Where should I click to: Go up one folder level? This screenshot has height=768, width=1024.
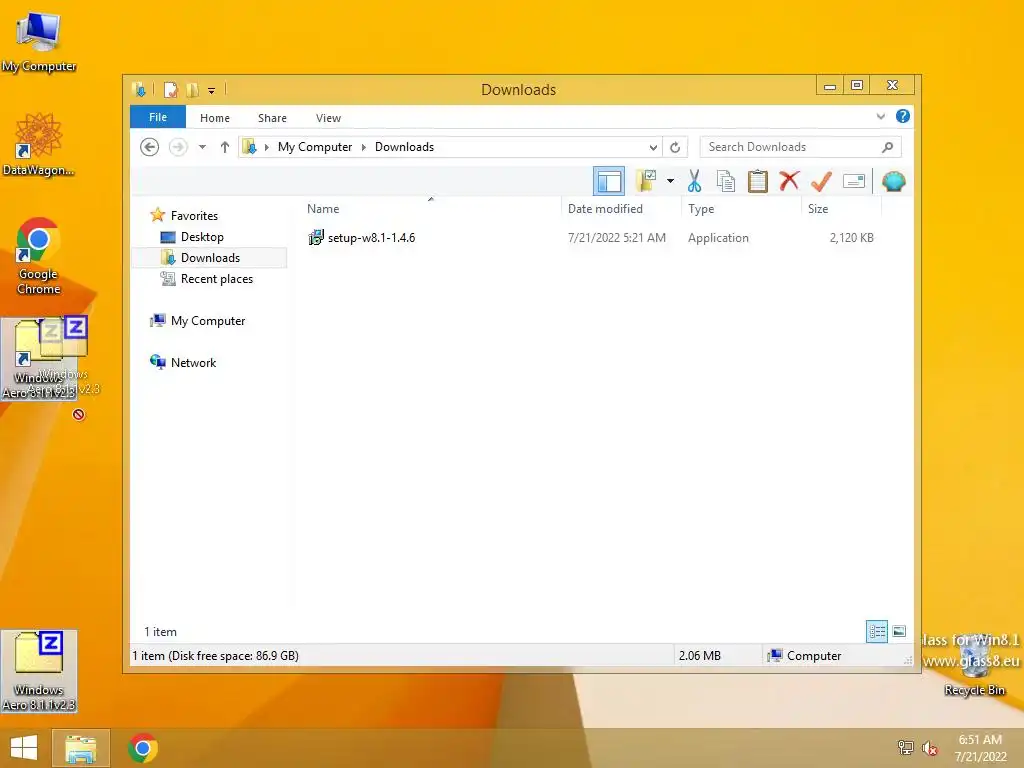tap(225, 147)
